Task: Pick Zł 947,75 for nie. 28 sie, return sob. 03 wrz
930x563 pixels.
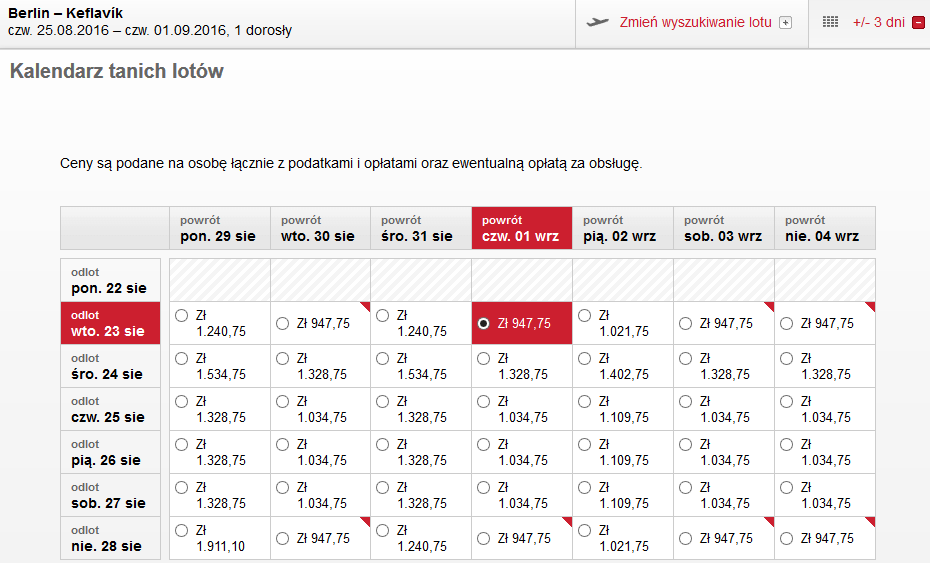Action: tap(686, 539)
